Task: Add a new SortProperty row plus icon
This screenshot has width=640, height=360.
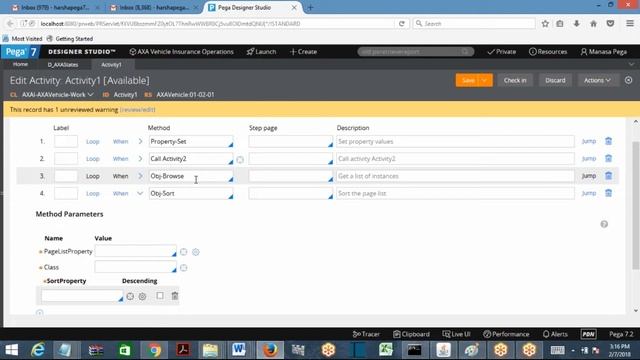Action: (40, 313)
